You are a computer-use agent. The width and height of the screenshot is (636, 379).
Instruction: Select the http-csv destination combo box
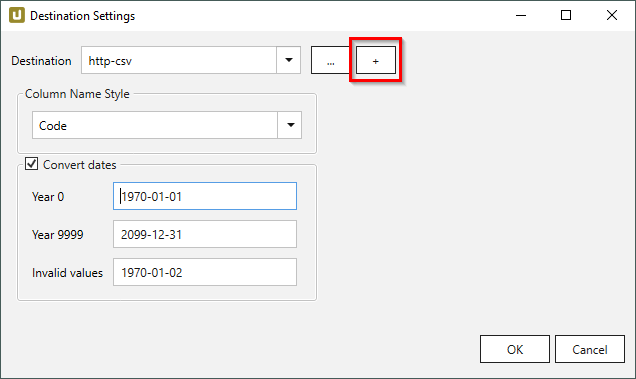191,60
